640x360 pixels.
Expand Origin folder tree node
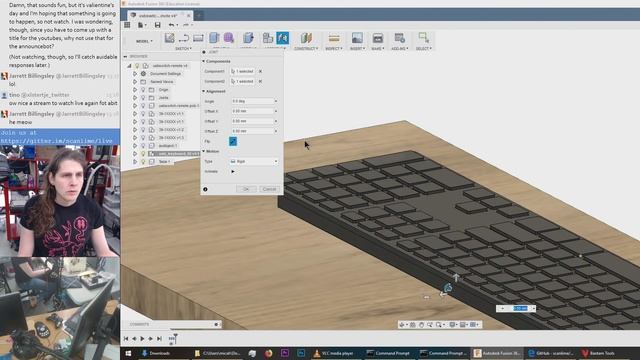click(135, 90)
